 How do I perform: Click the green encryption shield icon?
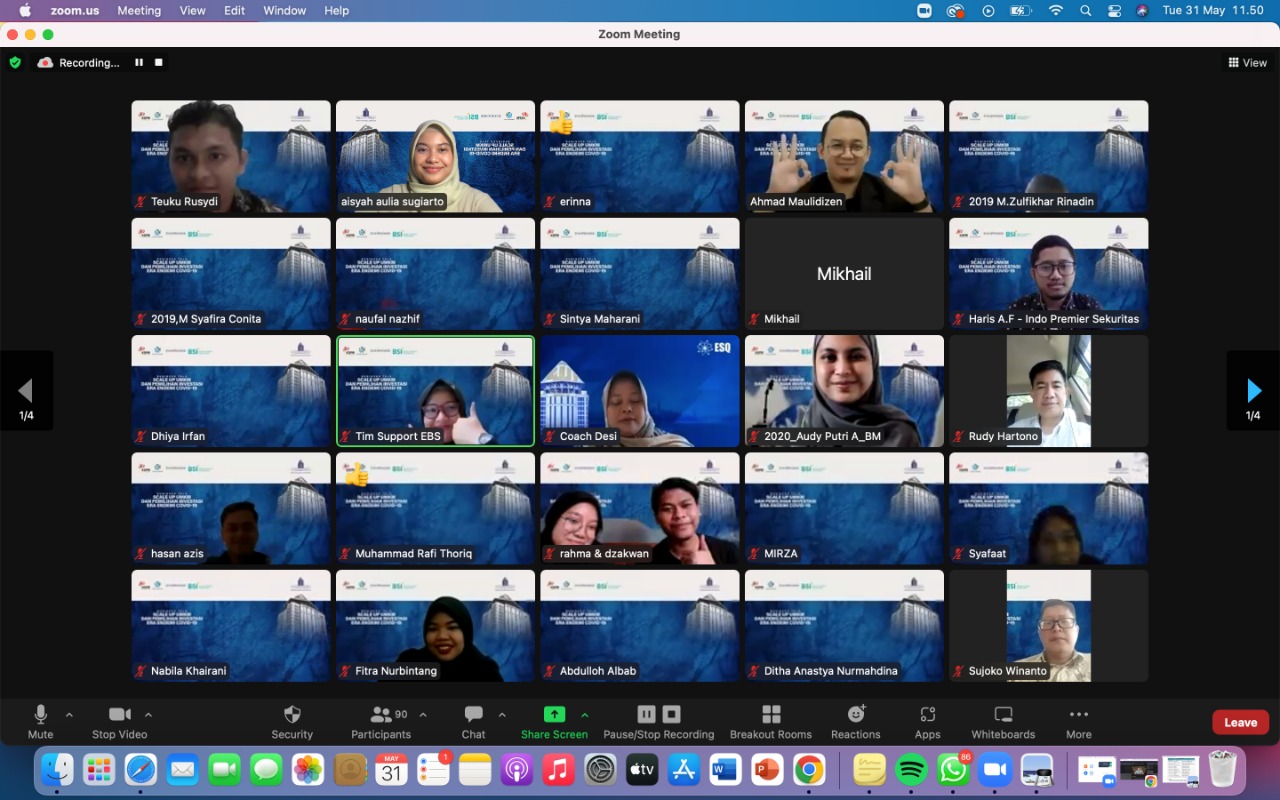15,62
